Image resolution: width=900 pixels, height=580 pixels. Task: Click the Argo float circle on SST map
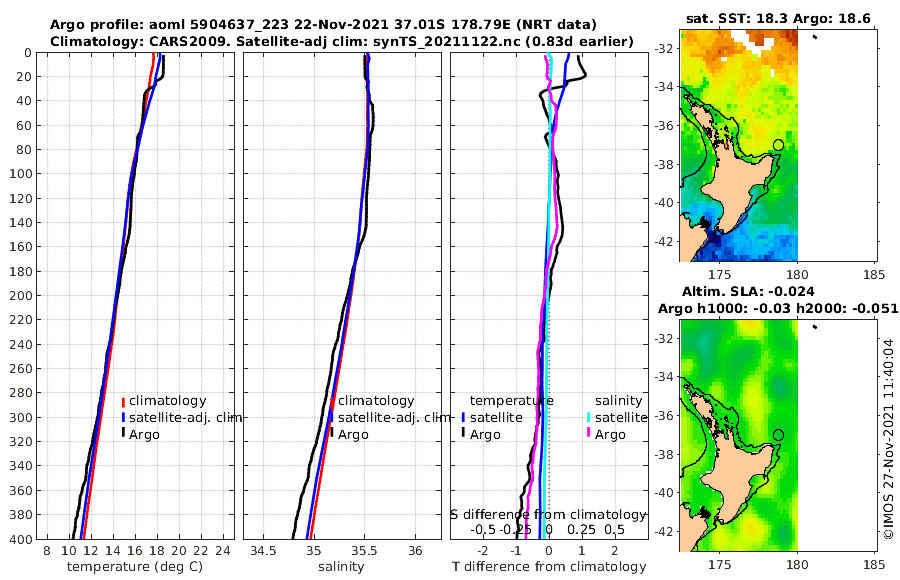pyautogui.click(x=778, y=145)
